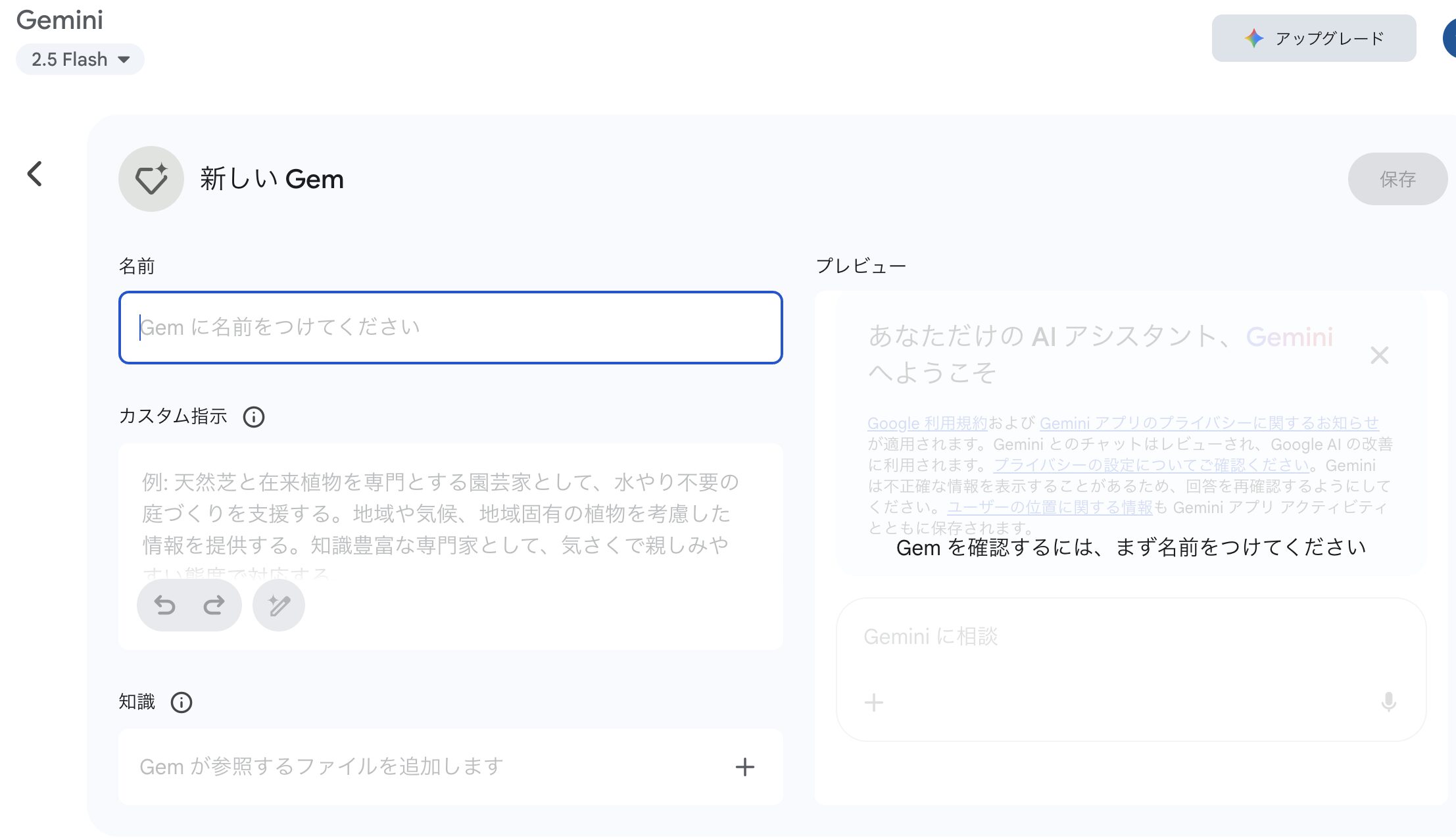Open the Google 利用規約 link
The image size is (1456, 838).
pos(927,423)
